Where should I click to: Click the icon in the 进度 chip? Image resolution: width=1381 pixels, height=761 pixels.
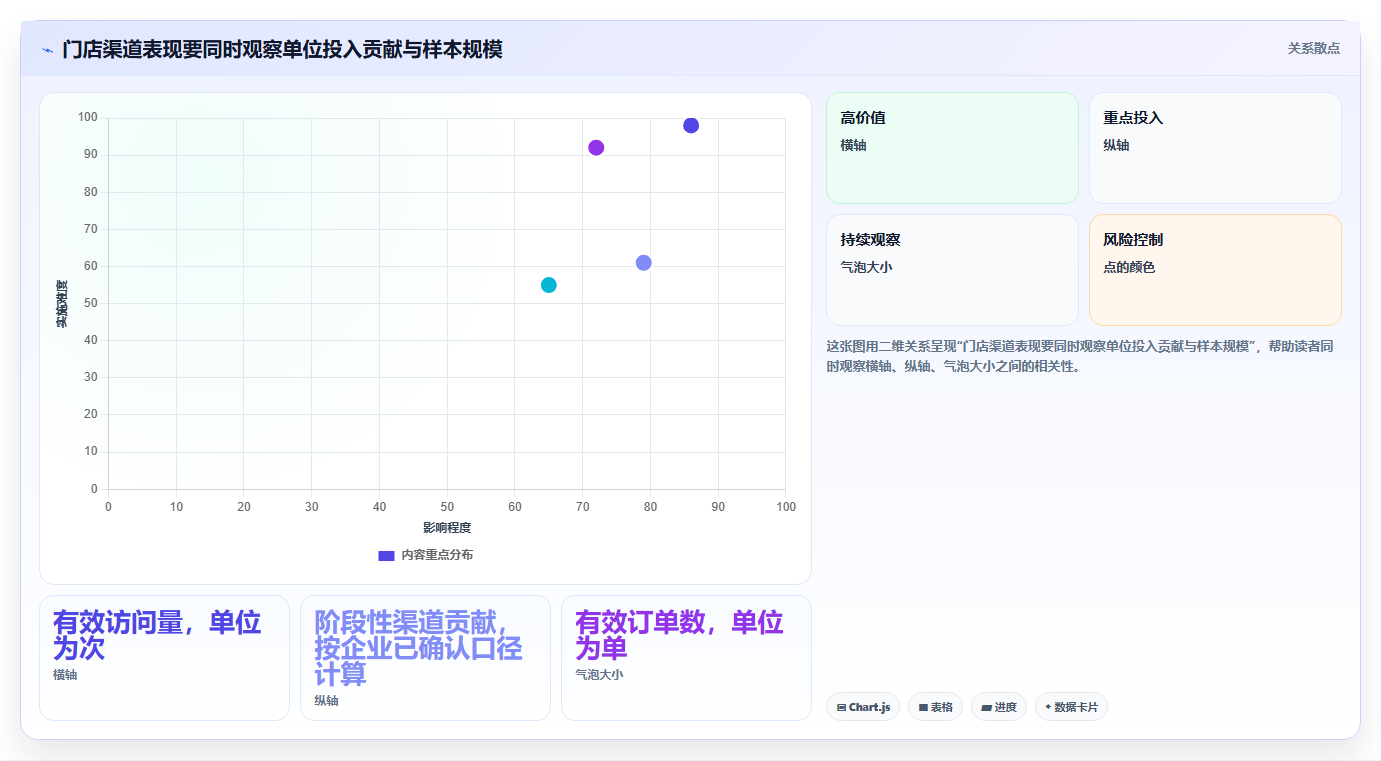pyautogui.click(x=986, y=708)
